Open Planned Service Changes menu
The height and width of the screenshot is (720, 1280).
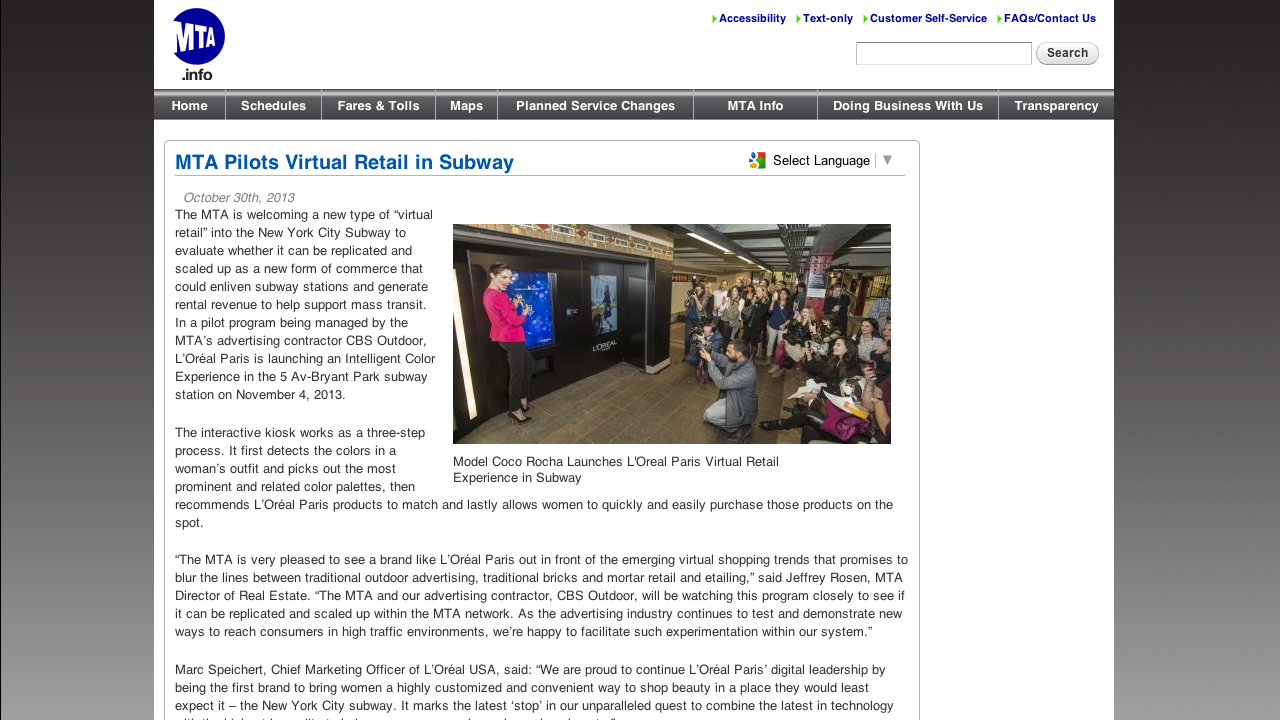tap(596, 105)
